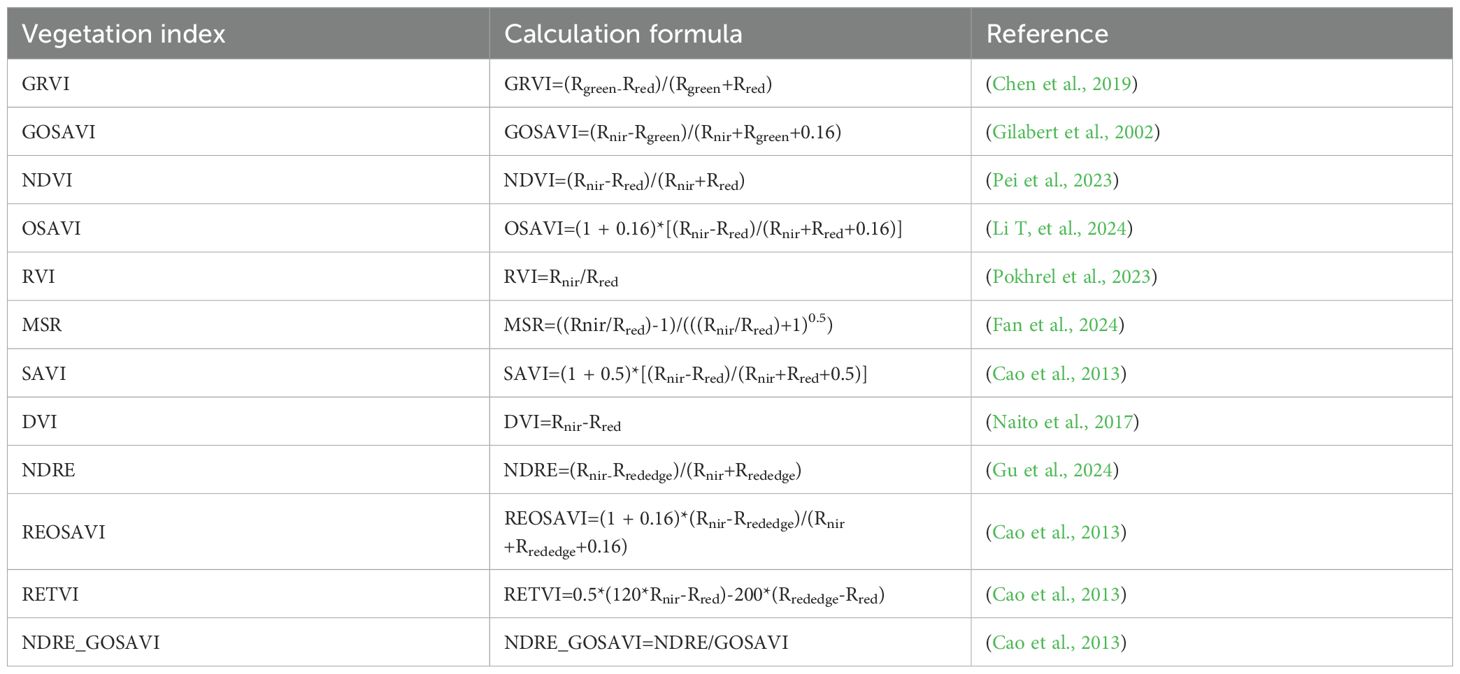
Task: Select the Vegetation index column header
Action: point(124,34)
